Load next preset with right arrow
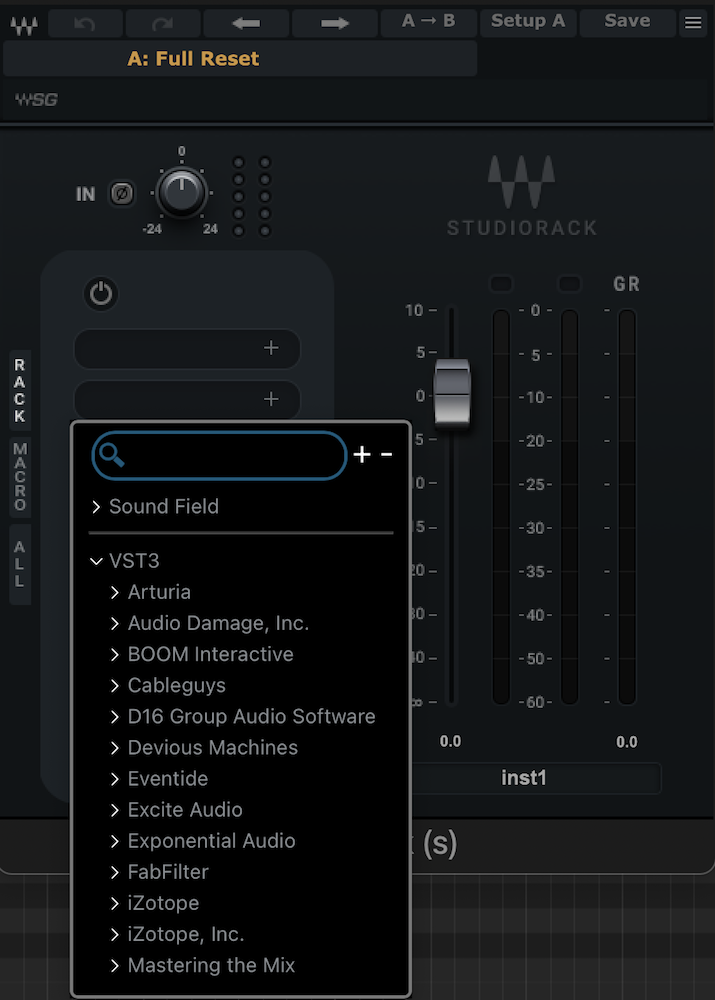Screen dimensions: 715x1000 tap(335, 24)
